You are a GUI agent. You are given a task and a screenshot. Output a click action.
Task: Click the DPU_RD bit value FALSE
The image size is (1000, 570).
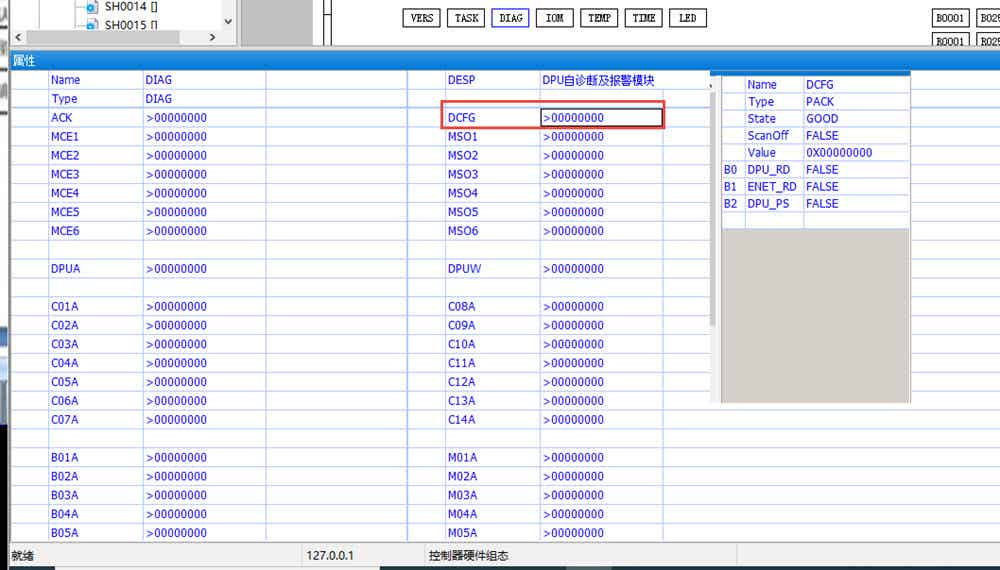pos(822,170)
